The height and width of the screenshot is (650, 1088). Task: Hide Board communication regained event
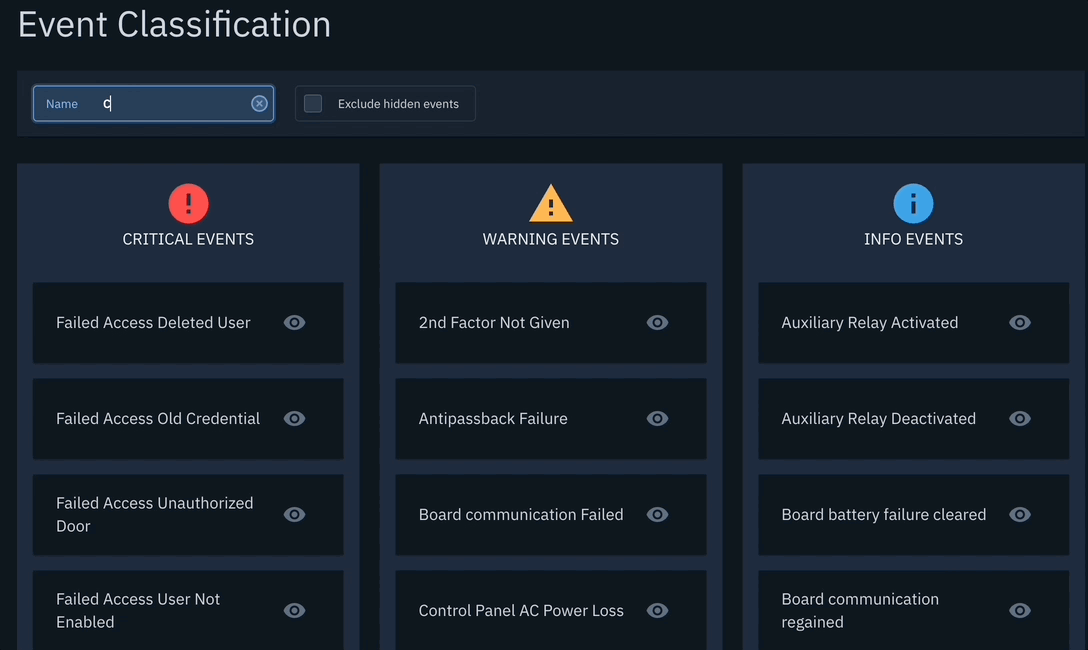click(1019, 610)
